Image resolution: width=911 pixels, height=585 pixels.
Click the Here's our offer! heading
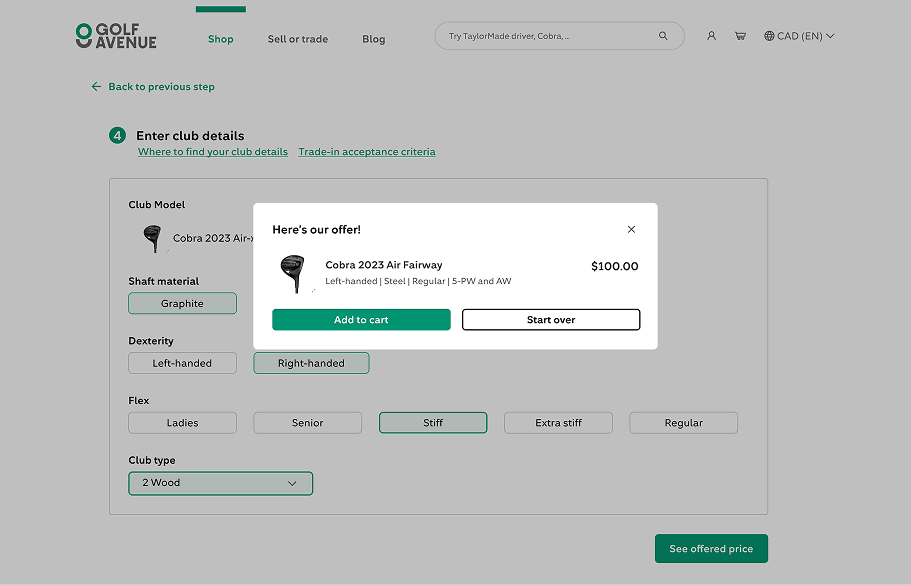click(x=317, y=229)
